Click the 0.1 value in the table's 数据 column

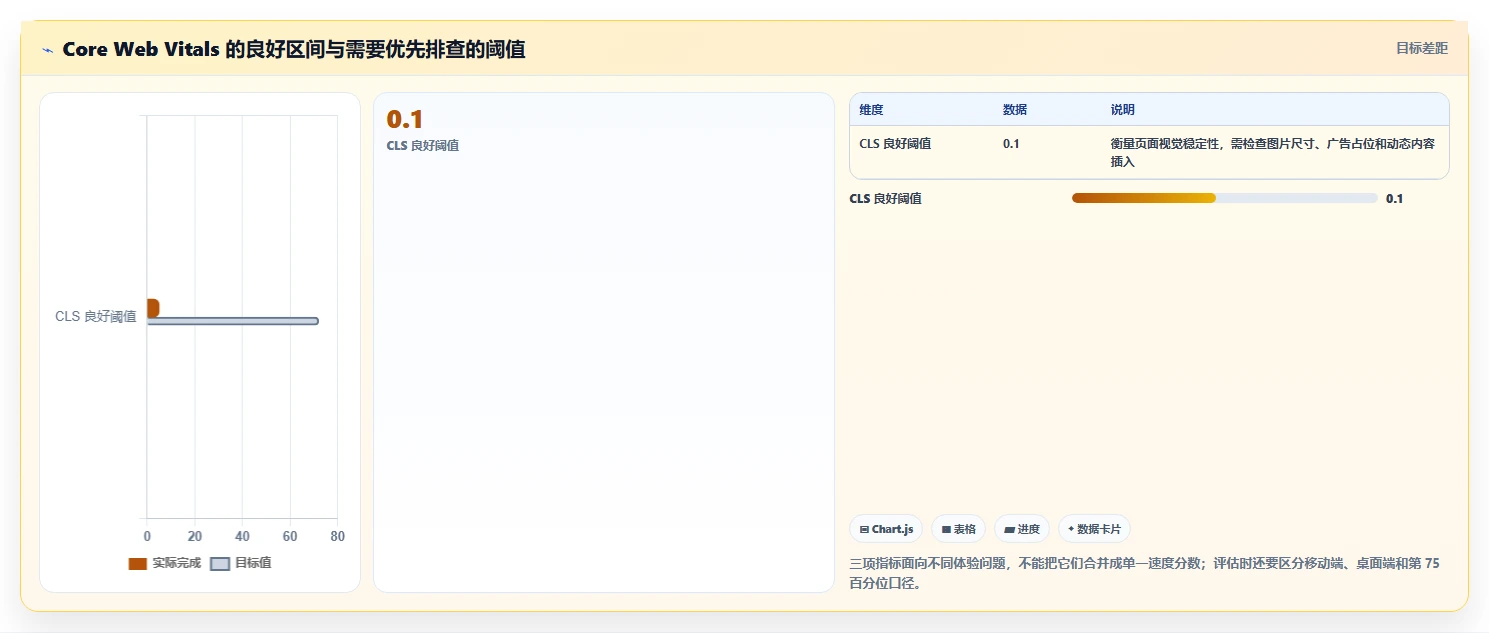click(1011, 144)
